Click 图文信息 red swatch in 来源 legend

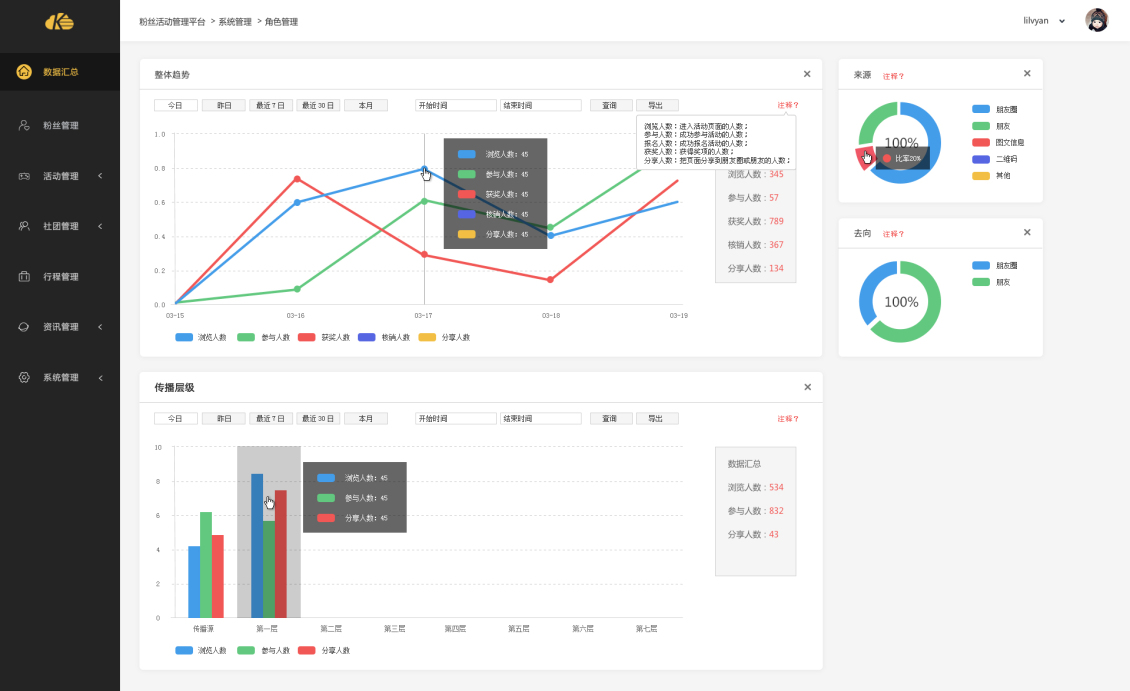981,143
